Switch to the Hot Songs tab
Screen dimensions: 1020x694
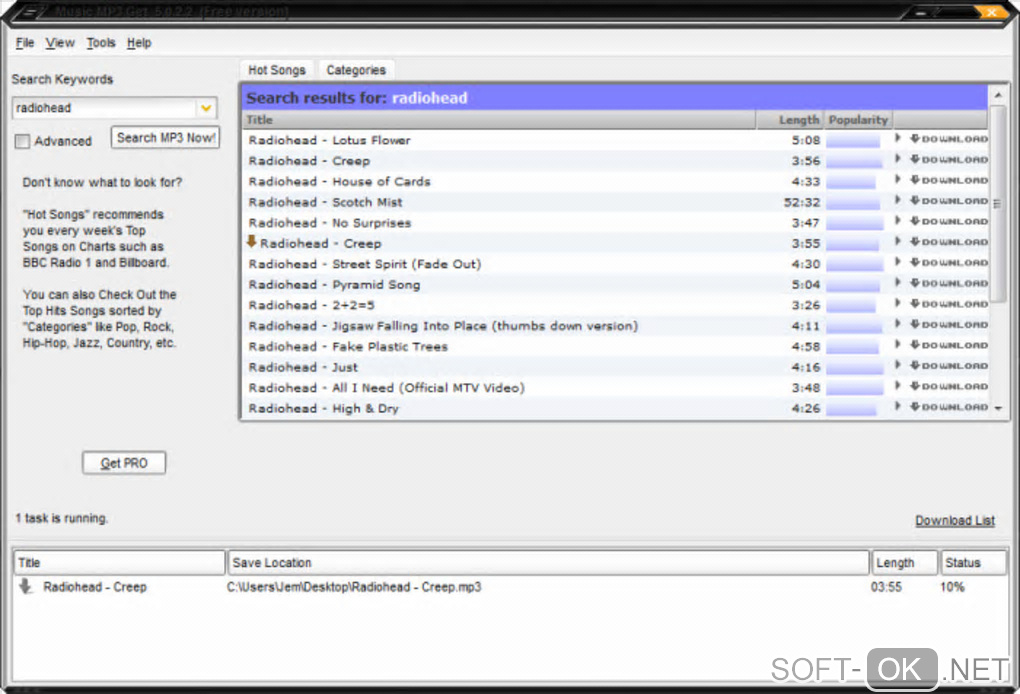[x=276, y=70]
